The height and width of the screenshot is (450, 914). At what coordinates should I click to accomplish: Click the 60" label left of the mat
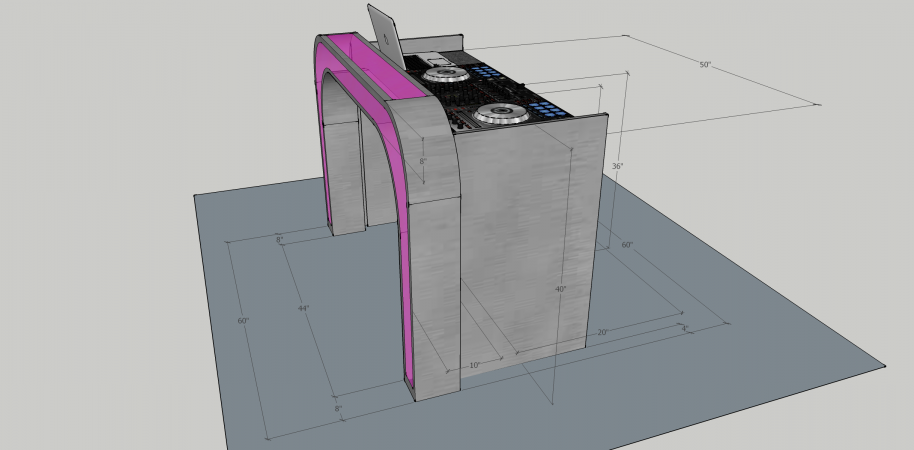243,321
